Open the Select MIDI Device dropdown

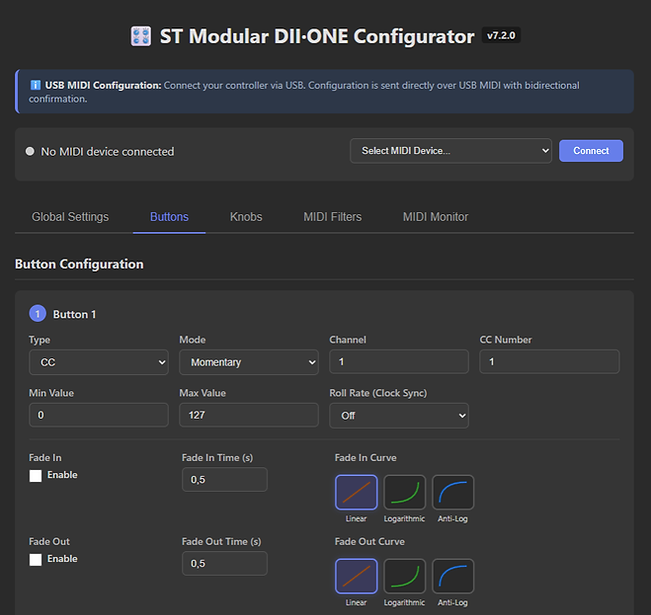pyautogui.click(x=451, y=151)
